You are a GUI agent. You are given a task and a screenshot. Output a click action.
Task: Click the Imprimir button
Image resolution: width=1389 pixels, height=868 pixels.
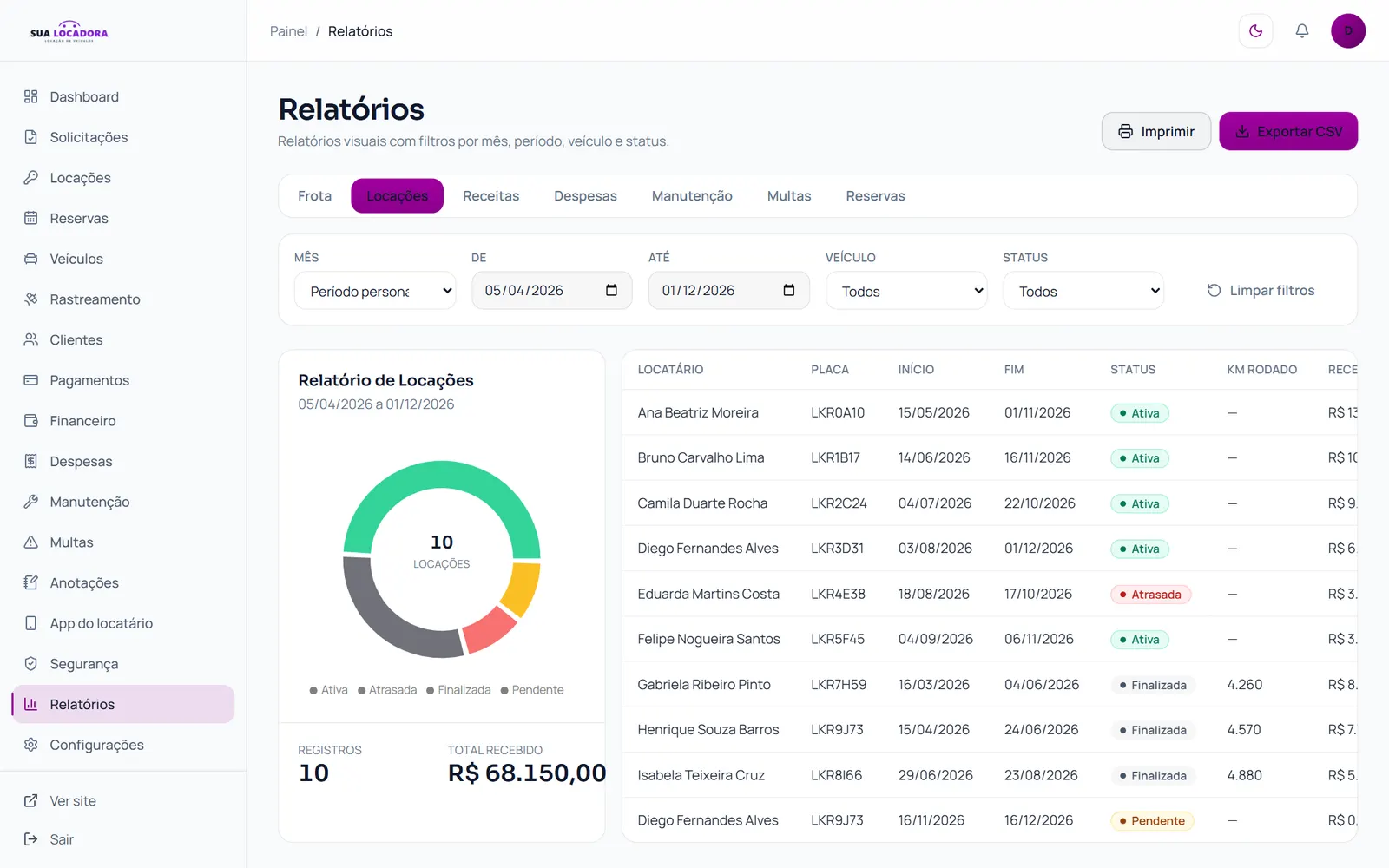(1156, 131)
